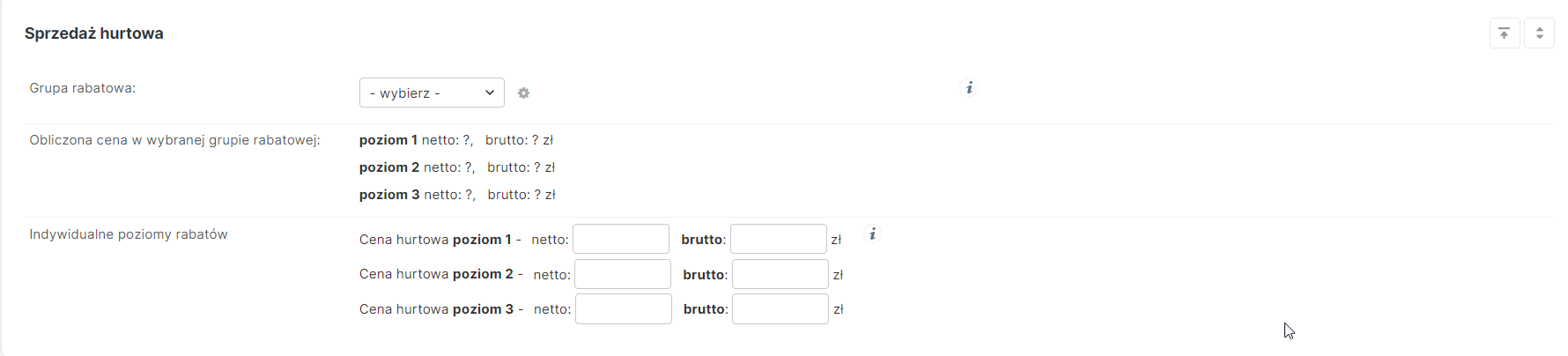Image resolution: width=1568 pixels, height=356 pixels.
Task: Focus brutto input for Cena hurtowa poziom 2
Action: 780,274
